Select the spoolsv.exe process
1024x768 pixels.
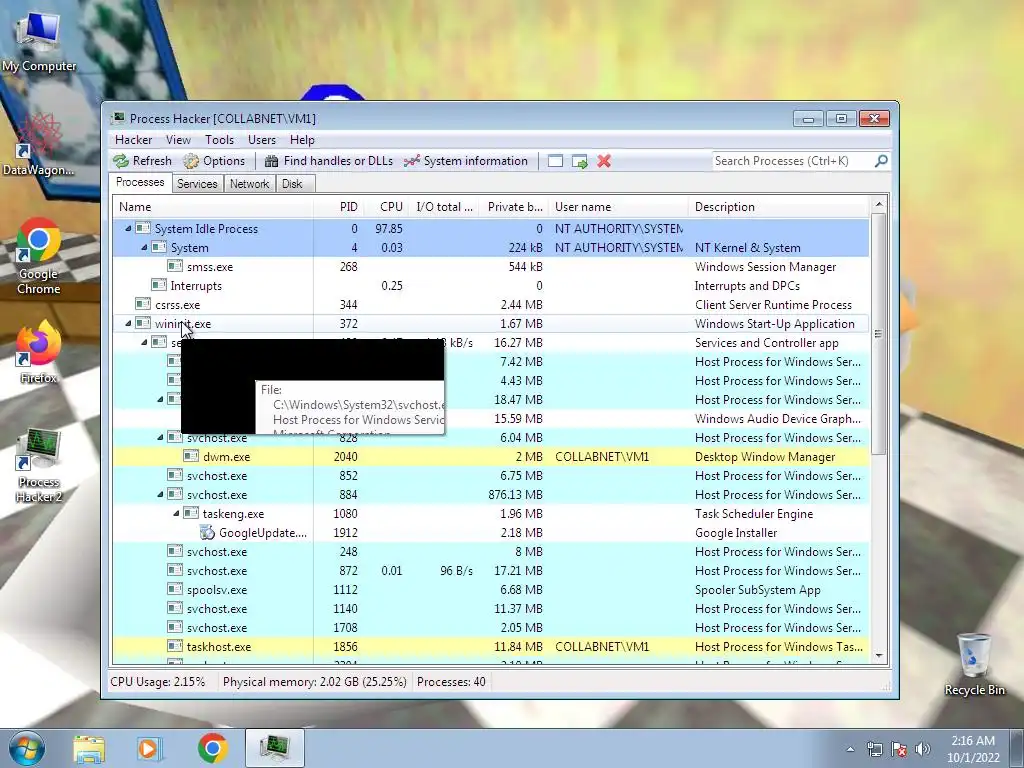(x=490, y=590)
